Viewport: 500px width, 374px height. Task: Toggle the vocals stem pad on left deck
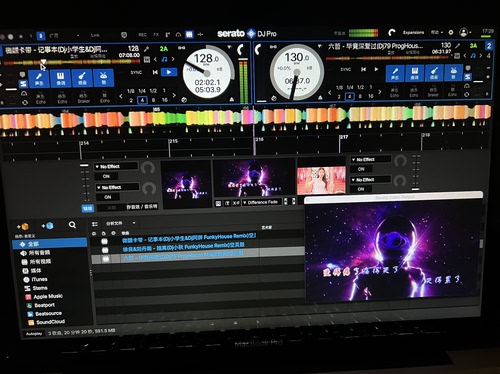click(39, 79)
